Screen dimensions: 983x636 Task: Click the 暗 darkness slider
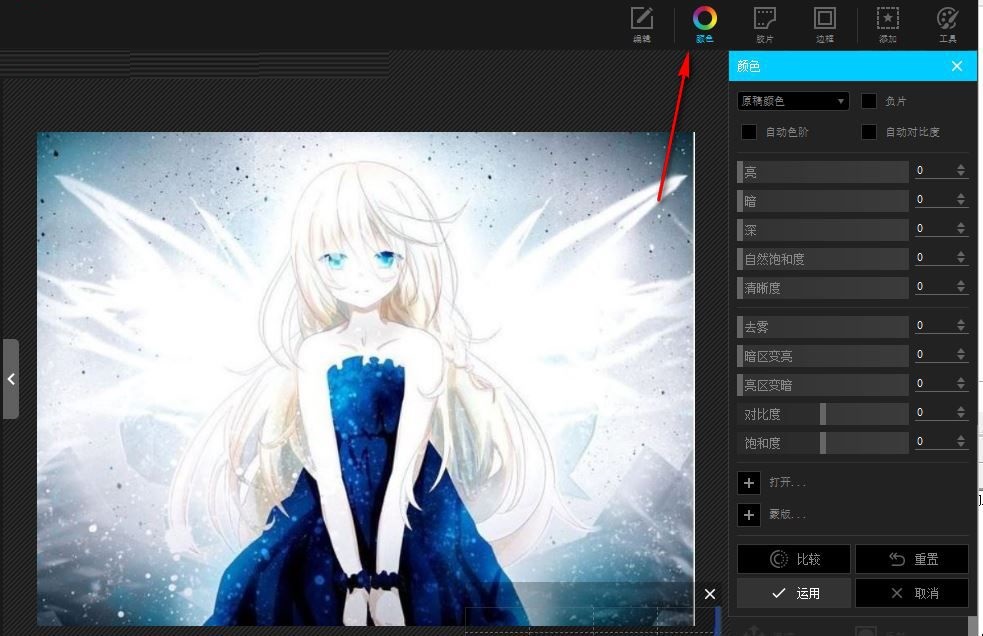coord(823,201)
